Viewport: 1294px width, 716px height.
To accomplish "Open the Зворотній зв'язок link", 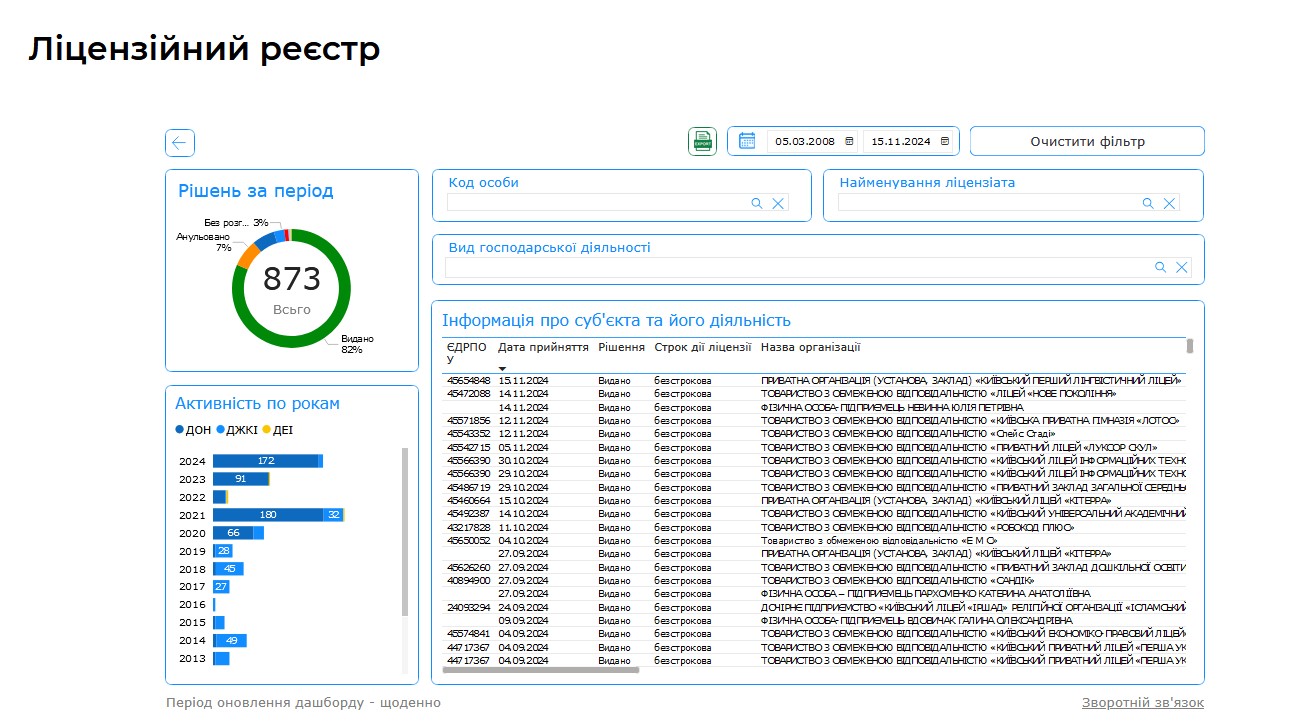I will [x=1142, y=703].
